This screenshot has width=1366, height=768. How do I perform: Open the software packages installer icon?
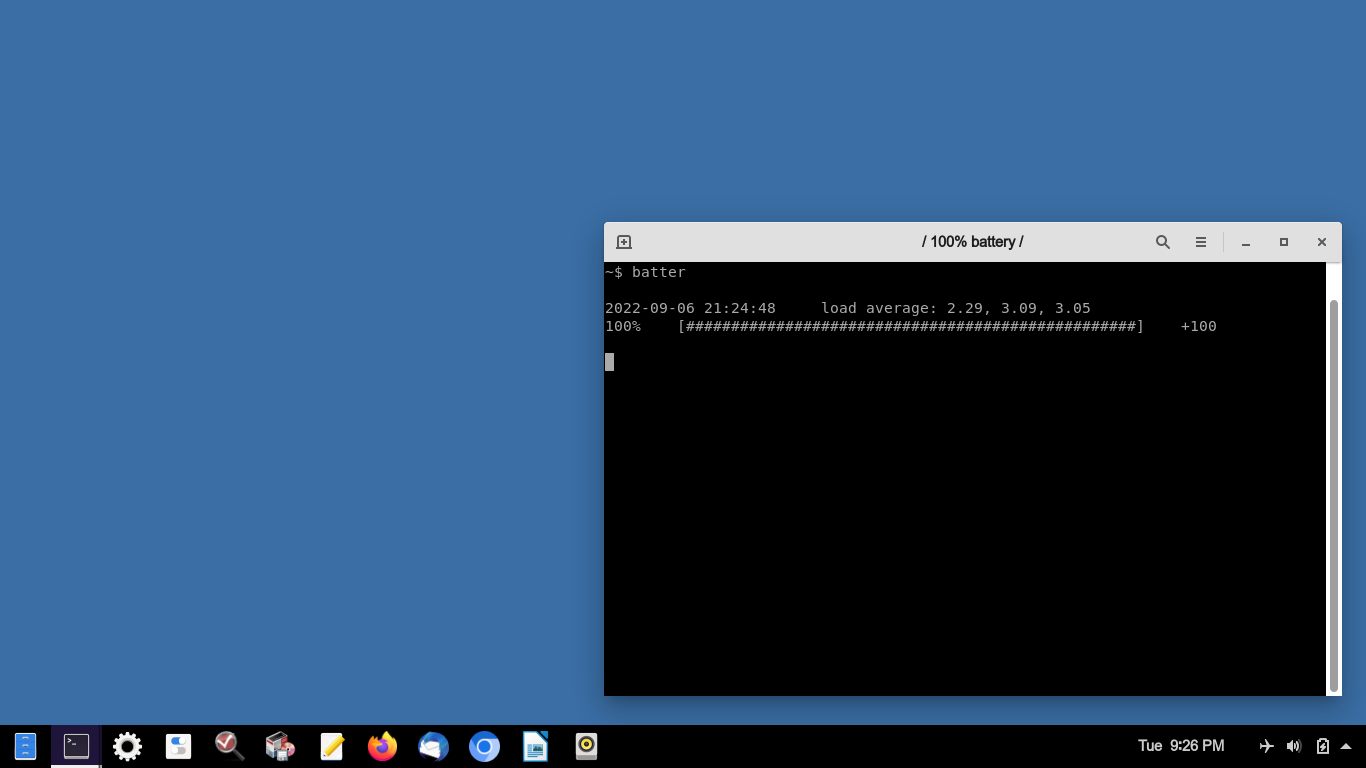tap(280, 746)
